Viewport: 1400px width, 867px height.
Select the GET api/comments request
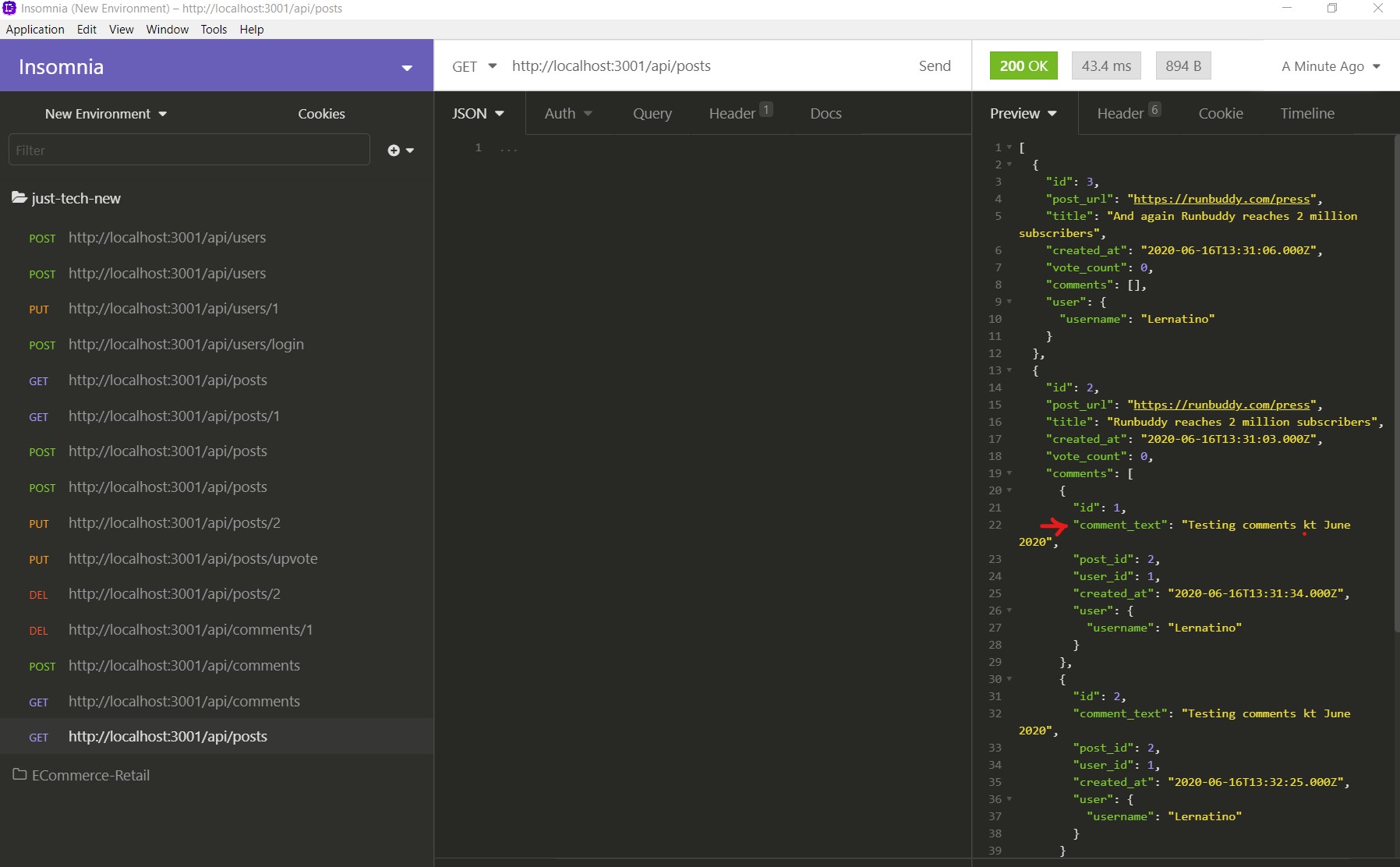(217, 702)
